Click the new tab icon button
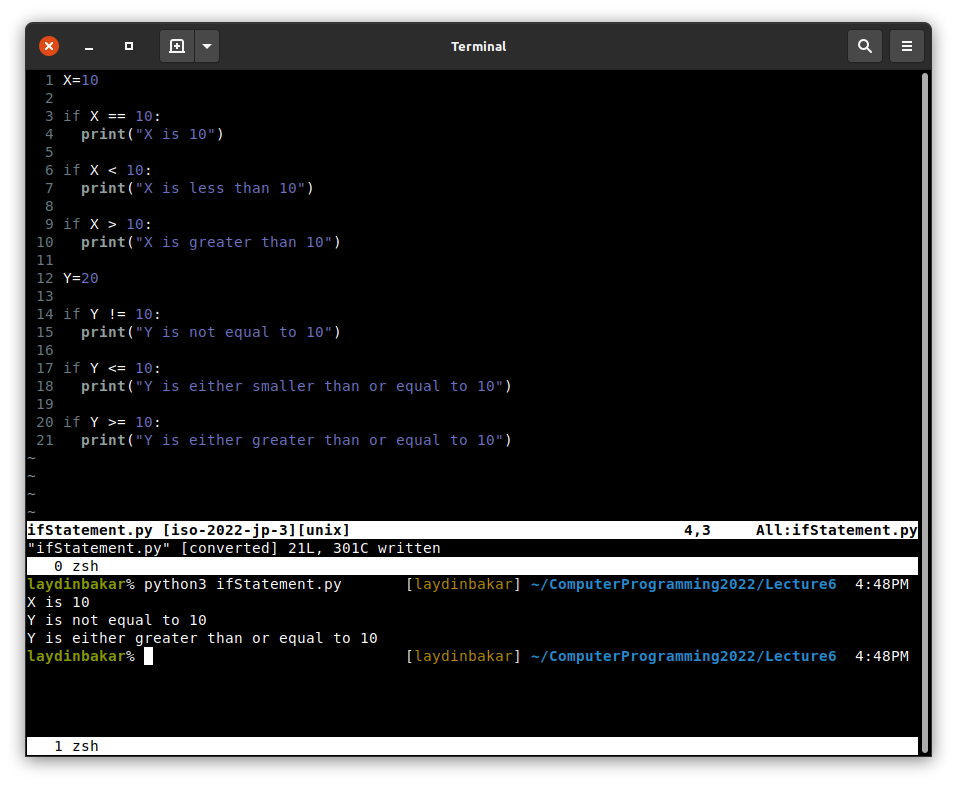The image size is (957, 785). [177, 46]
